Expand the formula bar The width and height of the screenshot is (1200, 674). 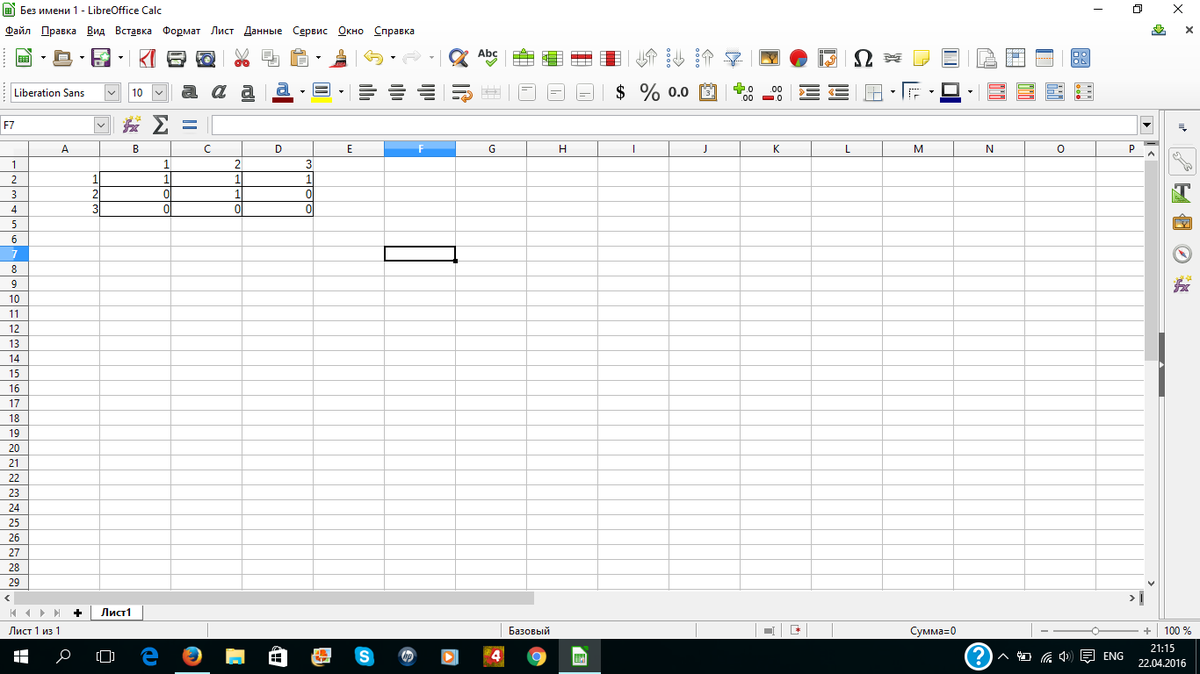point(1146,125)
